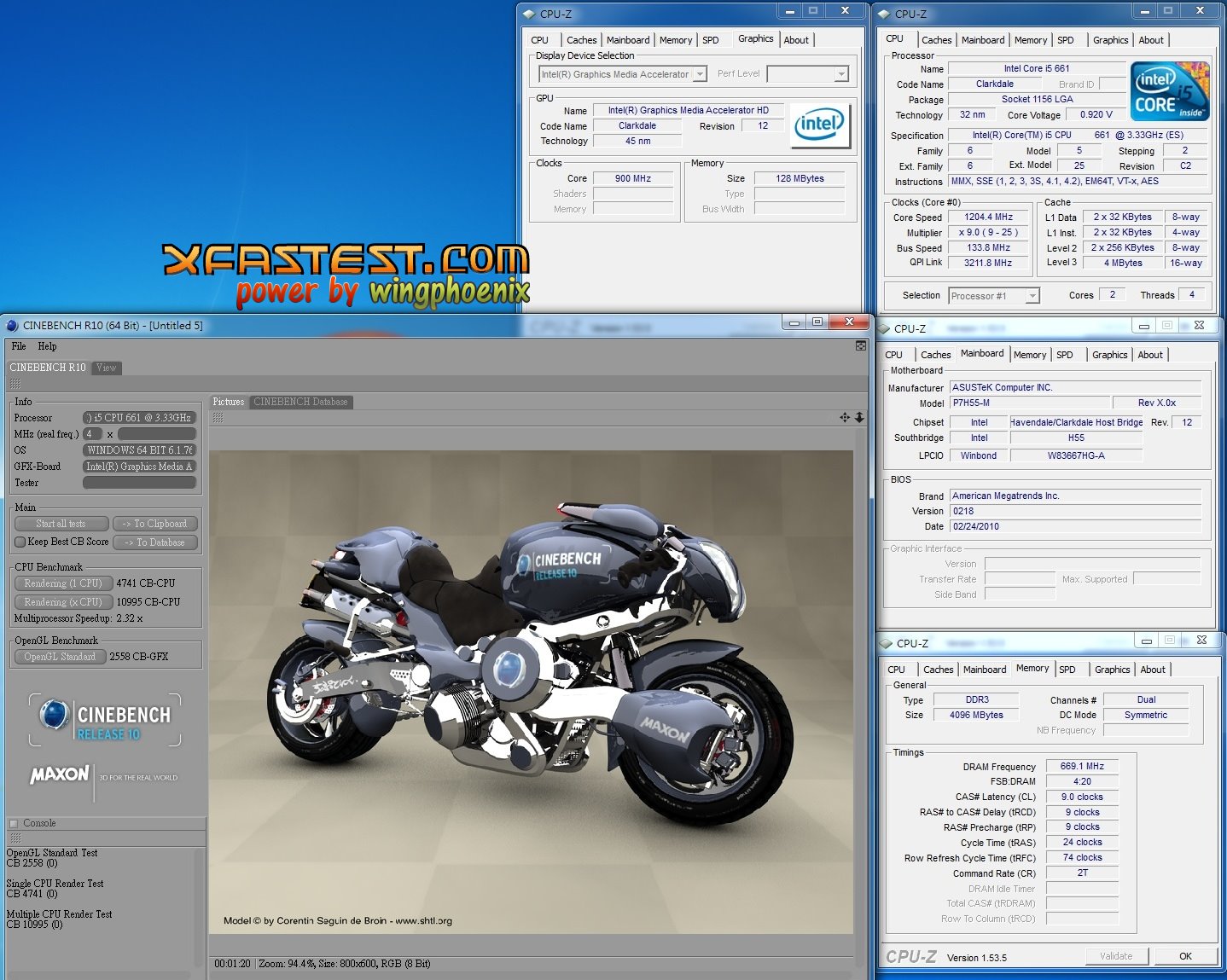The image size is (1227, 980).
Task: Click the Tester input field
Action: click(x=140, y=483)
